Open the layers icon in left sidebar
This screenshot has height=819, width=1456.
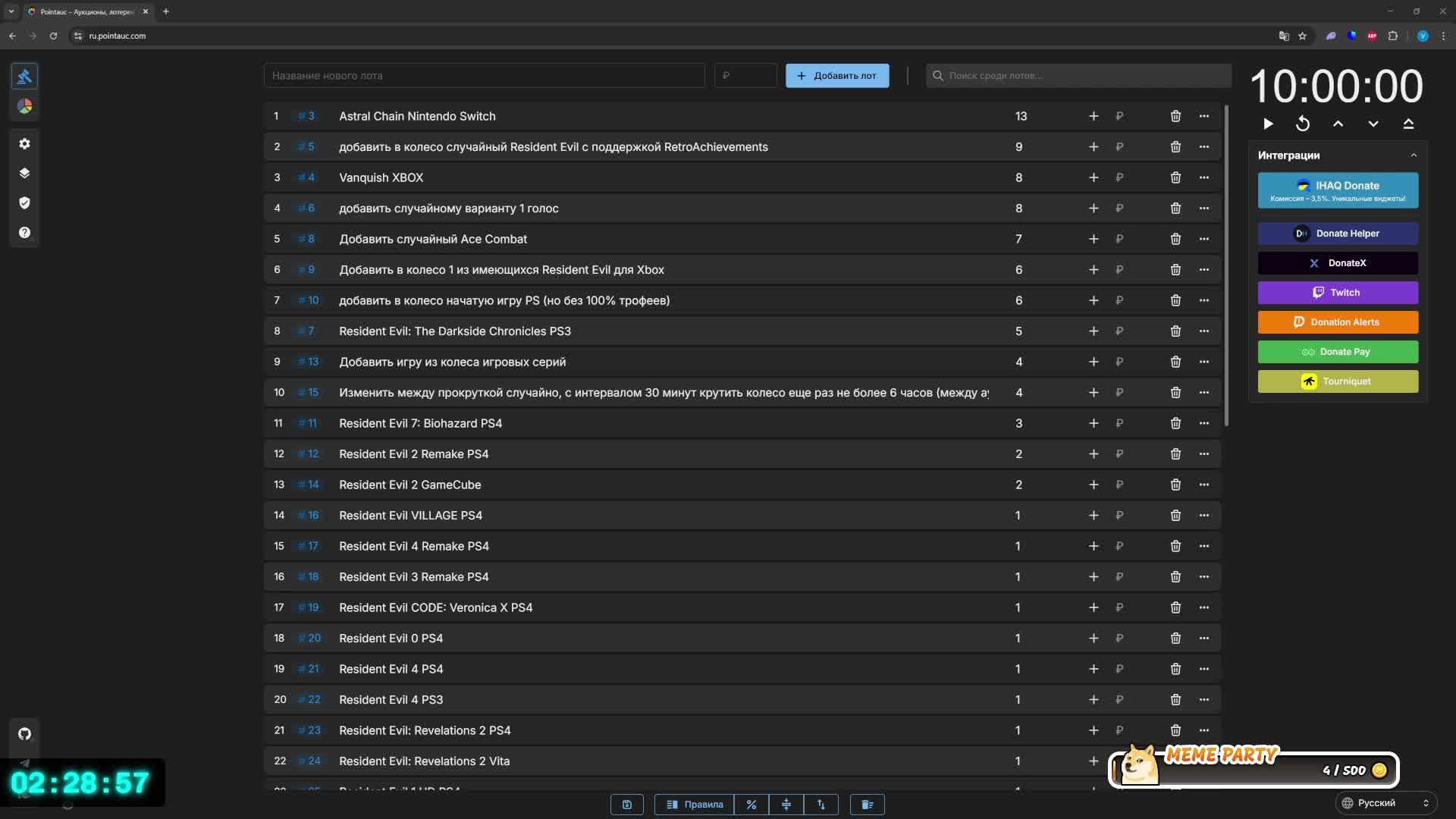tap(24, 174)
